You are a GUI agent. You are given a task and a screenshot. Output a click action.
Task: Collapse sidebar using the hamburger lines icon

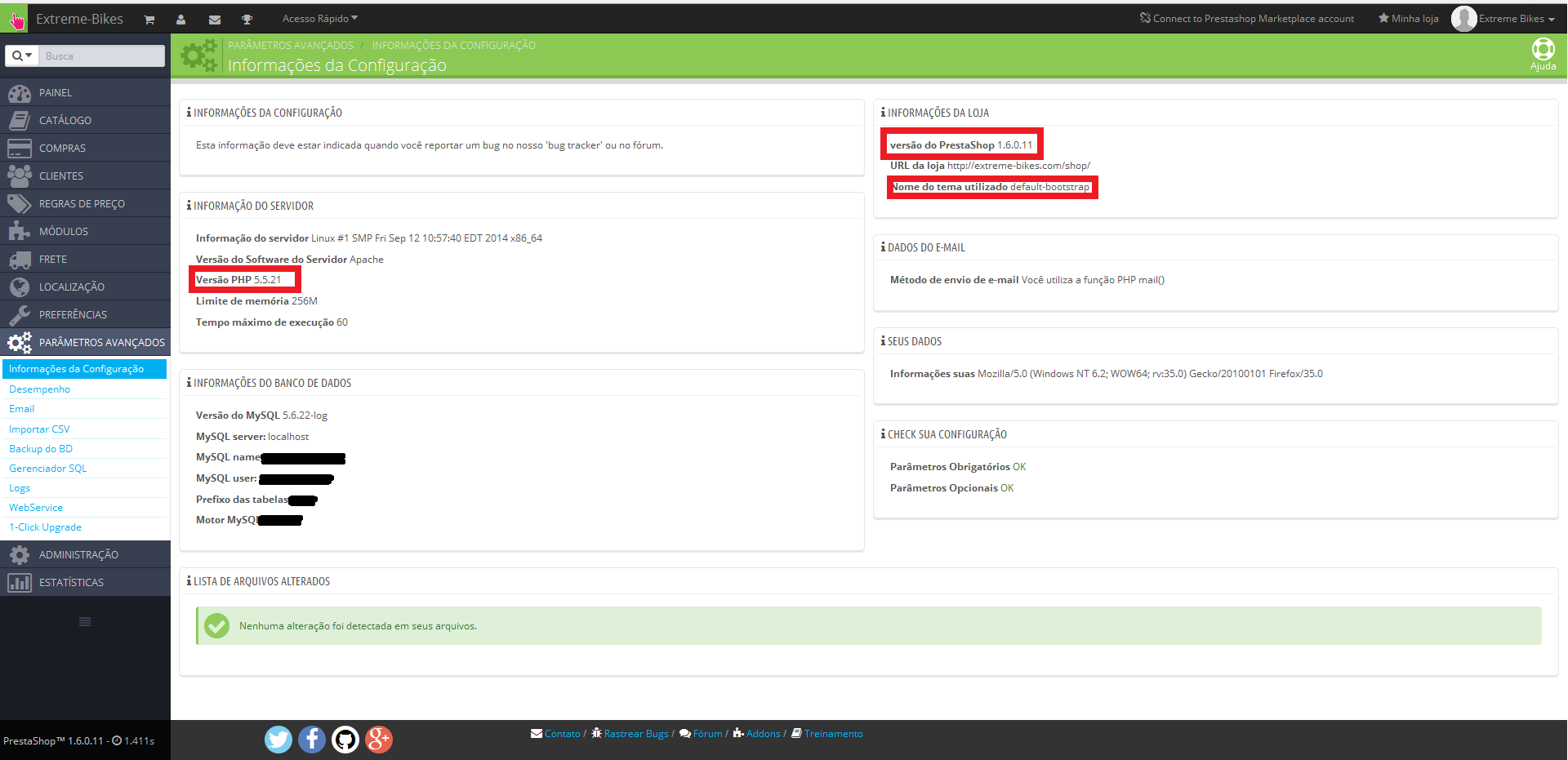coord(85,622)
